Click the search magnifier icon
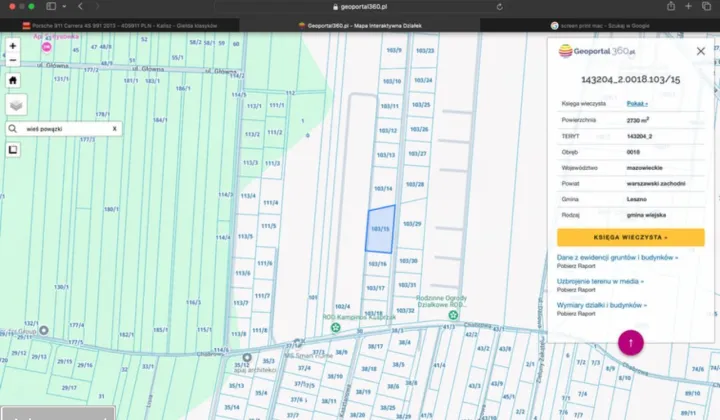The image size is (720, 420). point(13,129)
